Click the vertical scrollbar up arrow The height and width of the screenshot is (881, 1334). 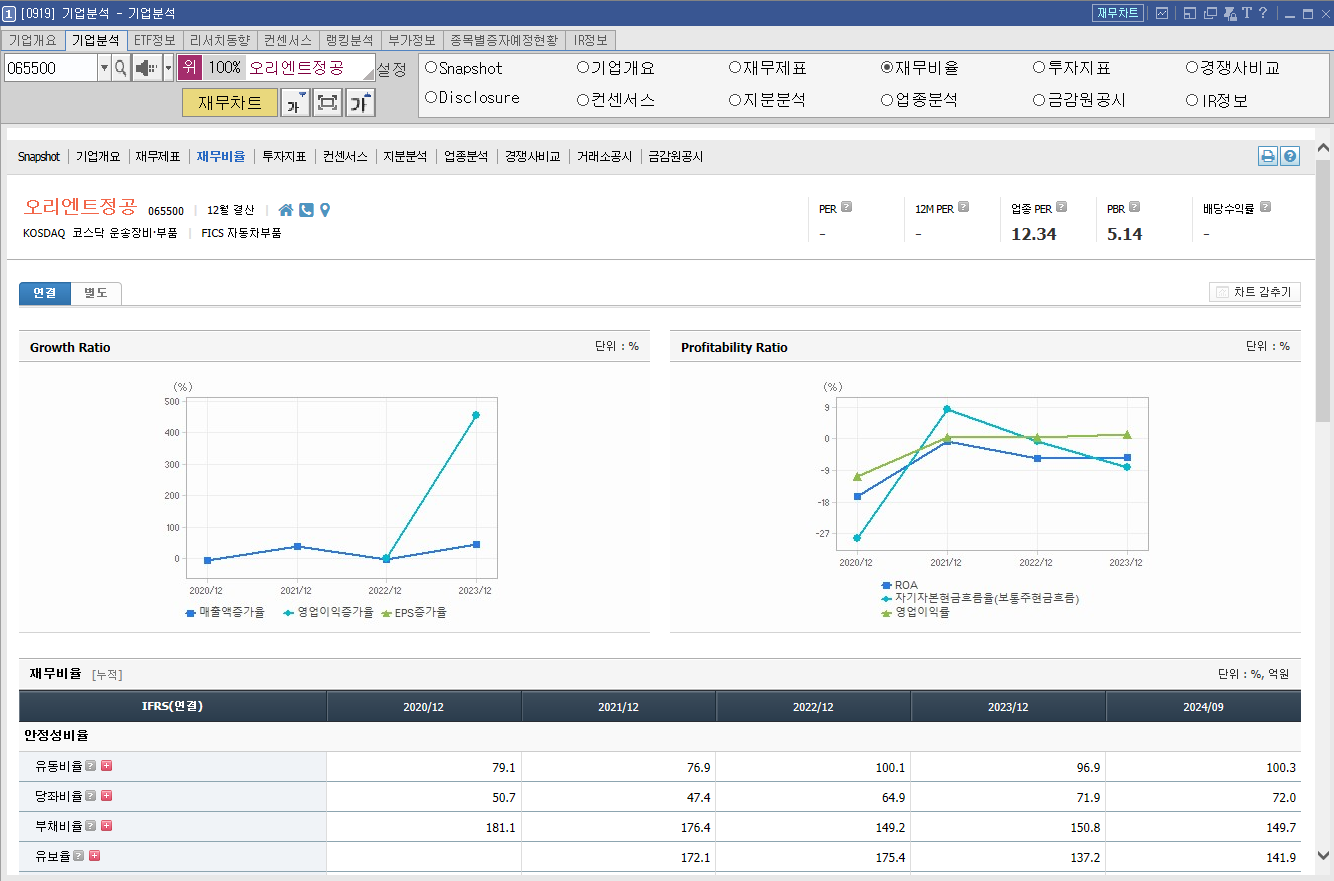[x=1323, y=149]
